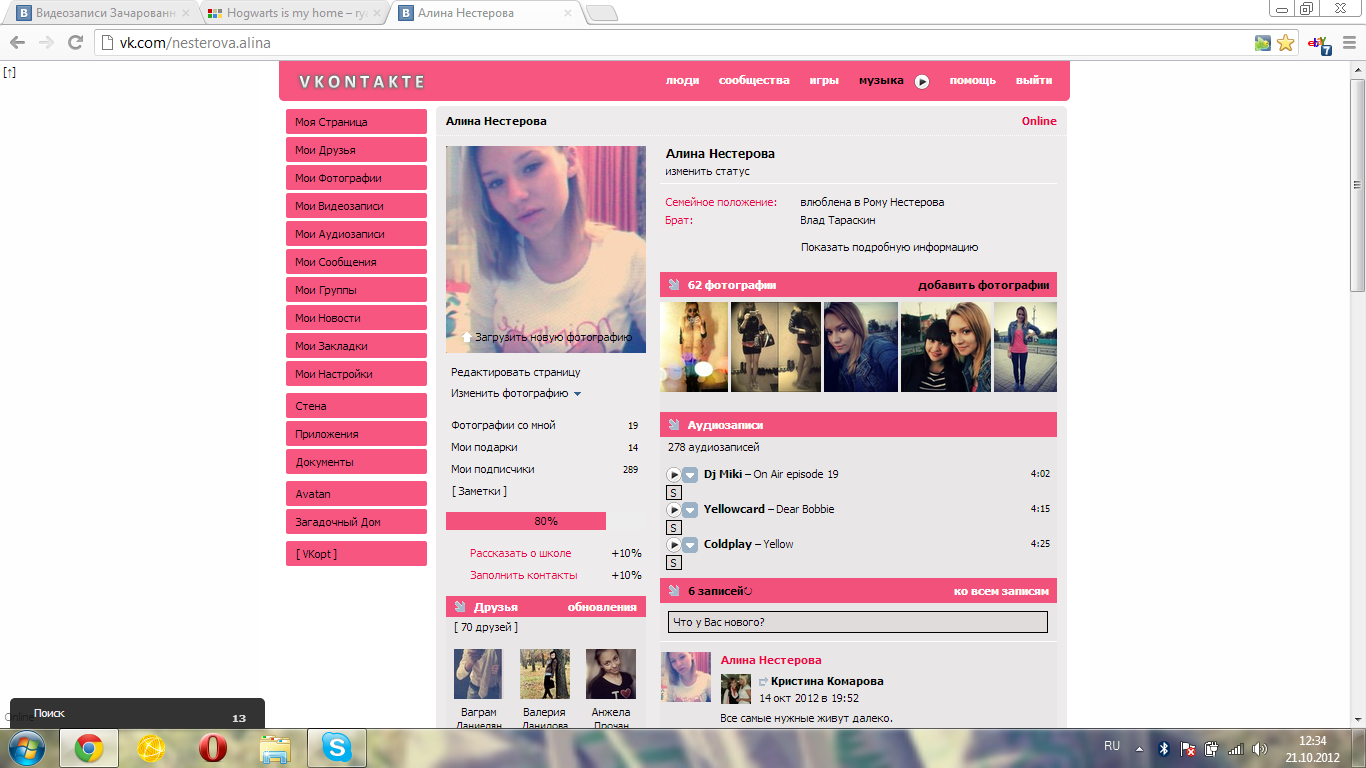Click the S button under Dj Miki
This screenshot has height=768, width=1366.
coord(674,493)
